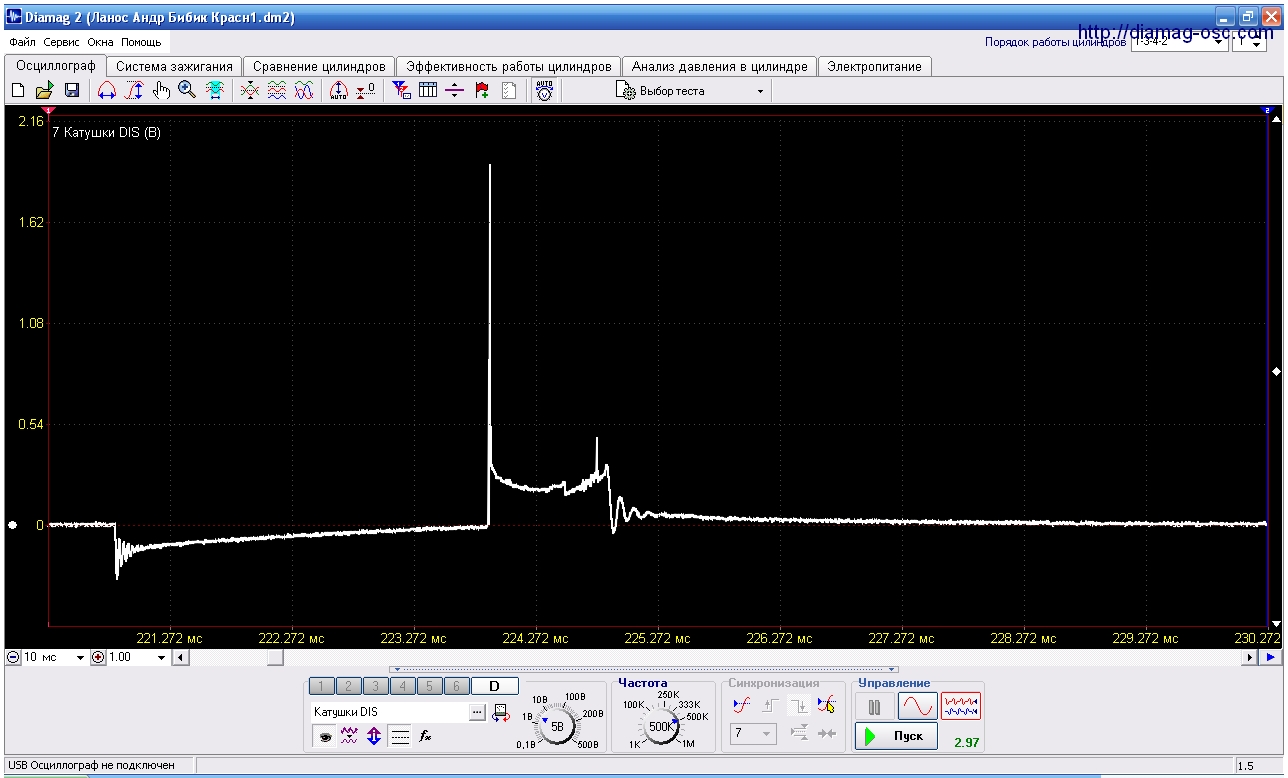
Task: Switch to the Электропитание tab
Action: (875, 66)
